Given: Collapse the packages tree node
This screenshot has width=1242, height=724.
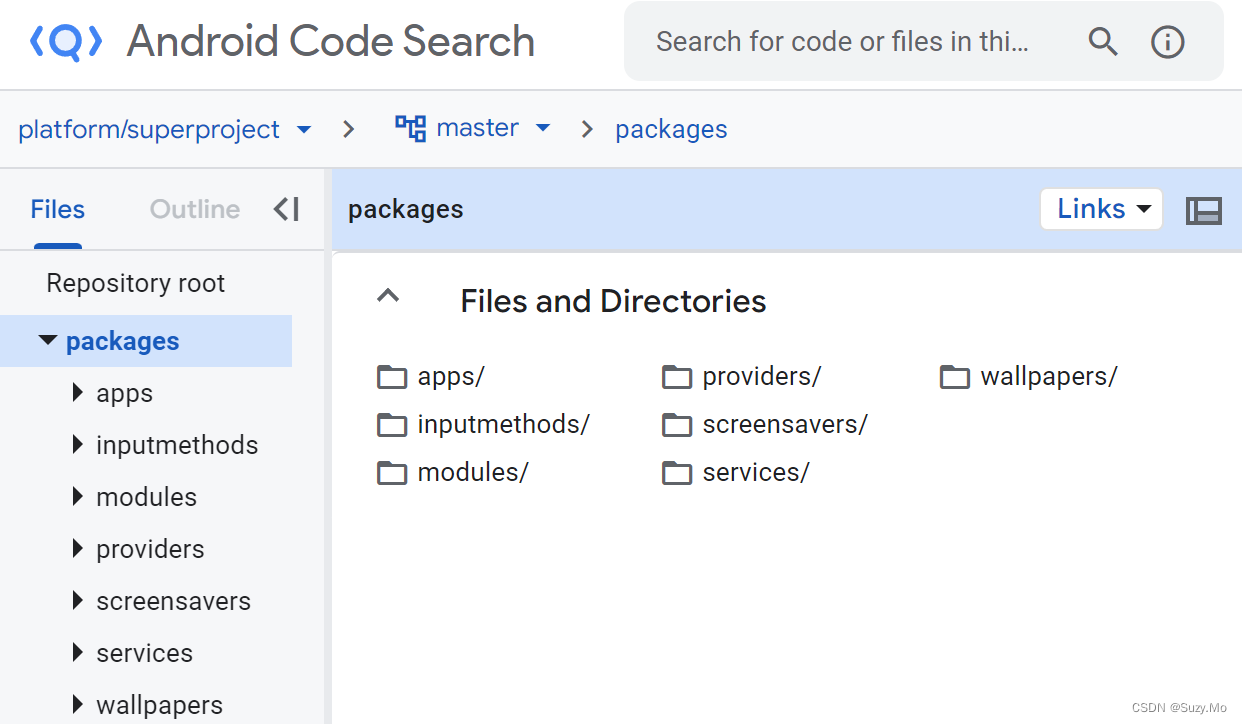Looking at the screenshot, I should [48, 341].
